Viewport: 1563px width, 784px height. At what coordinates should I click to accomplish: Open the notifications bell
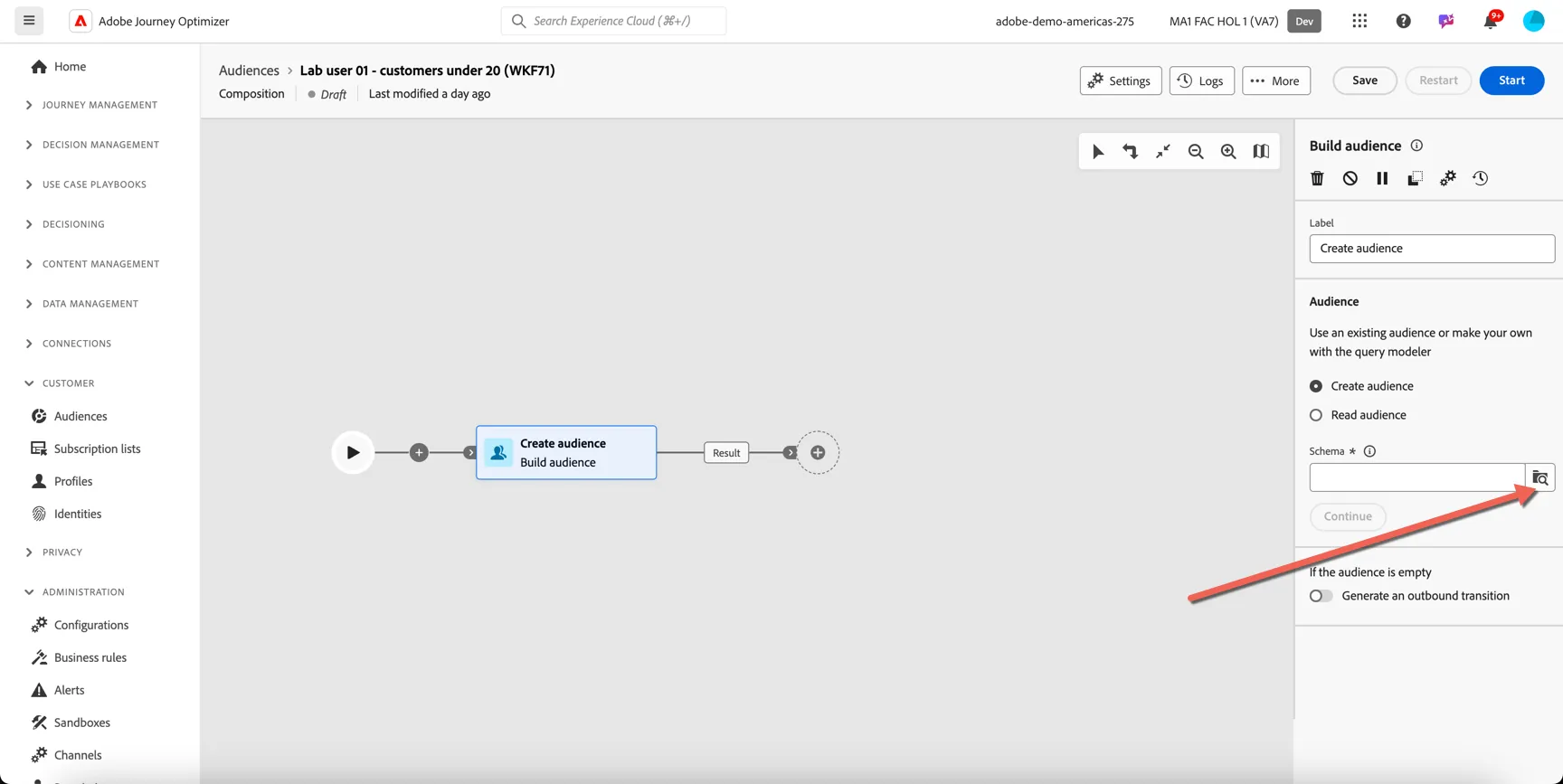click(x=1490, y=21)
